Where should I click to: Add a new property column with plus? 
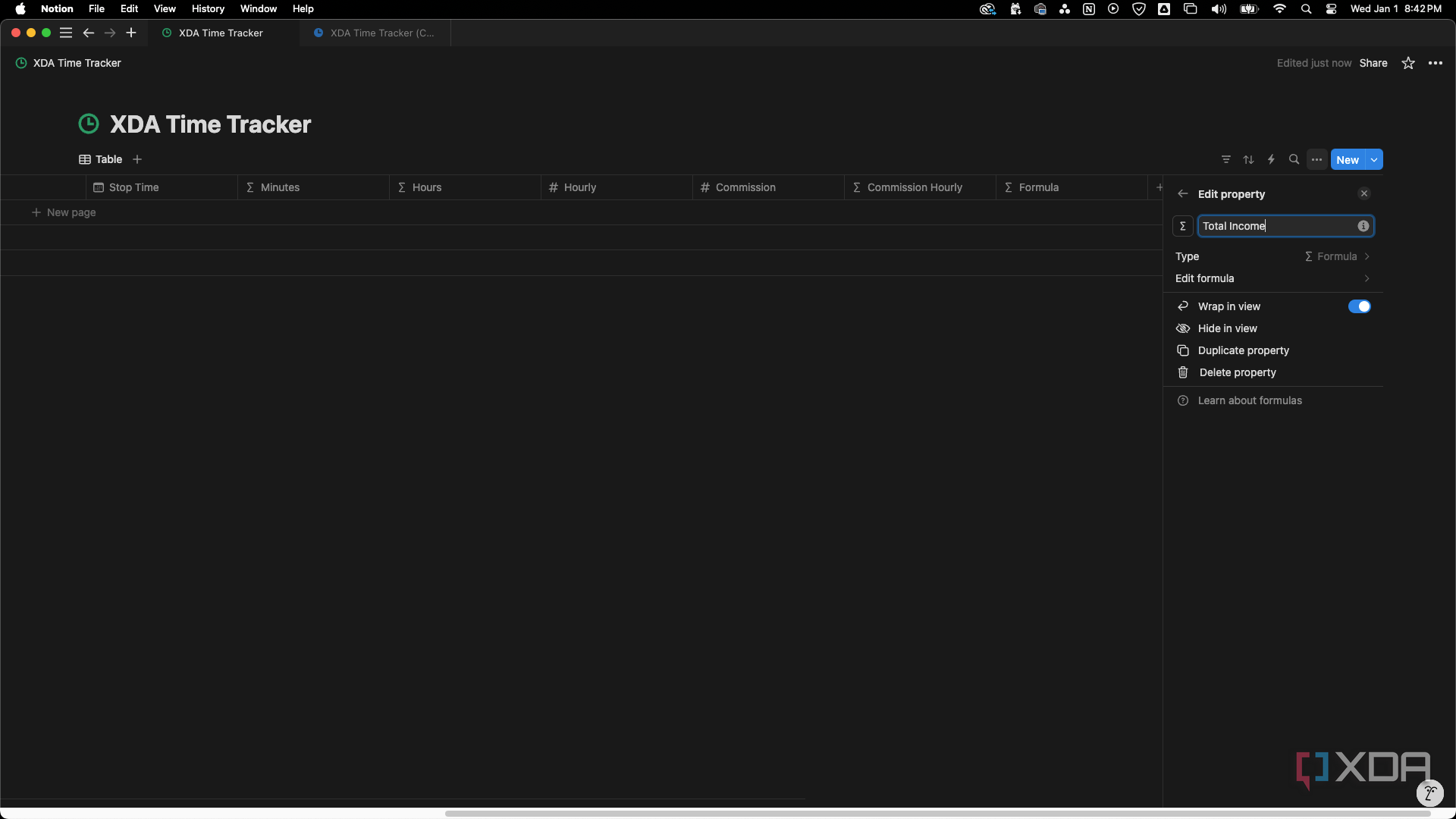point(1159,187)
